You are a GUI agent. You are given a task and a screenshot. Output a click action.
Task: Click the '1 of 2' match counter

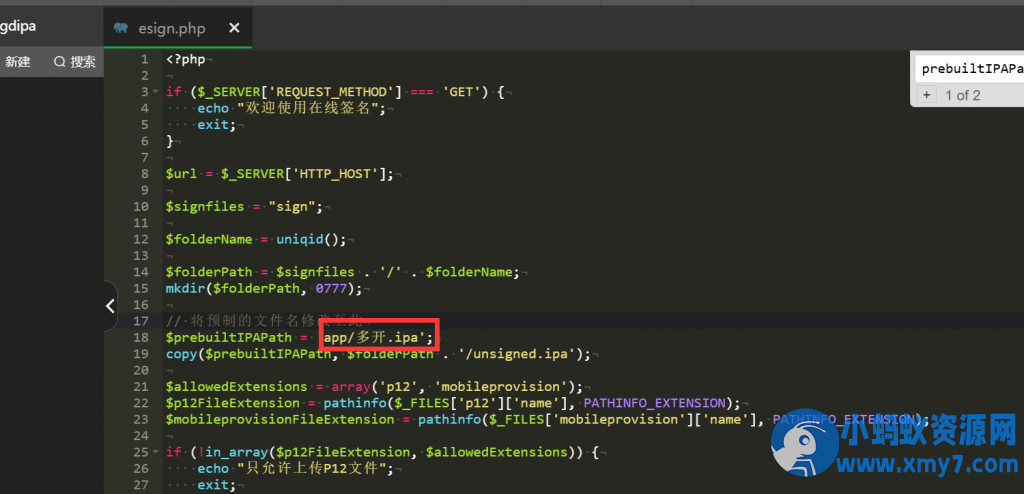[962, 95]
